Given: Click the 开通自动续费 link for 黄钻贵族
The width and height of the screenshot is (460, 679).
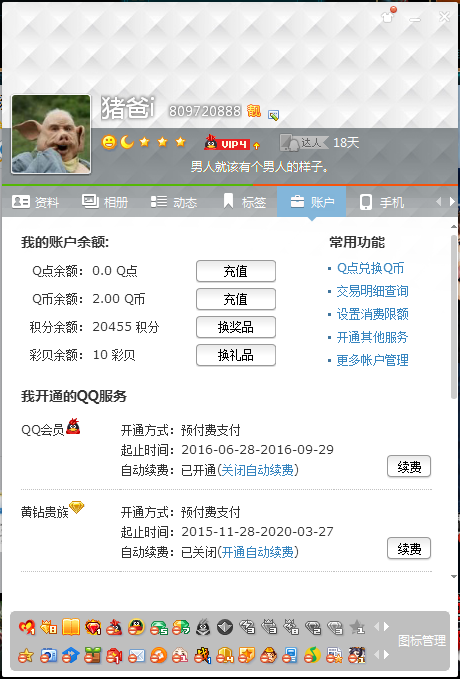Looking at the screenshot, I should click(258, 552).
